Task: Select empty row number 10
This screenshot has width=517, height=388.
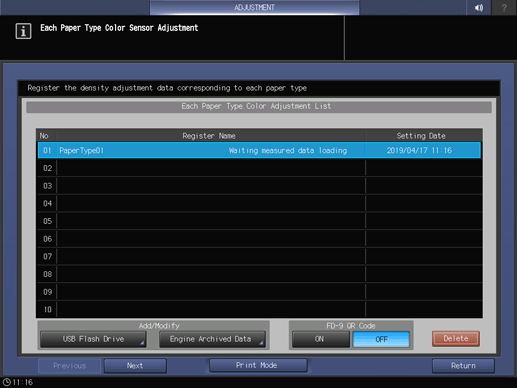Action: [259, 309]
